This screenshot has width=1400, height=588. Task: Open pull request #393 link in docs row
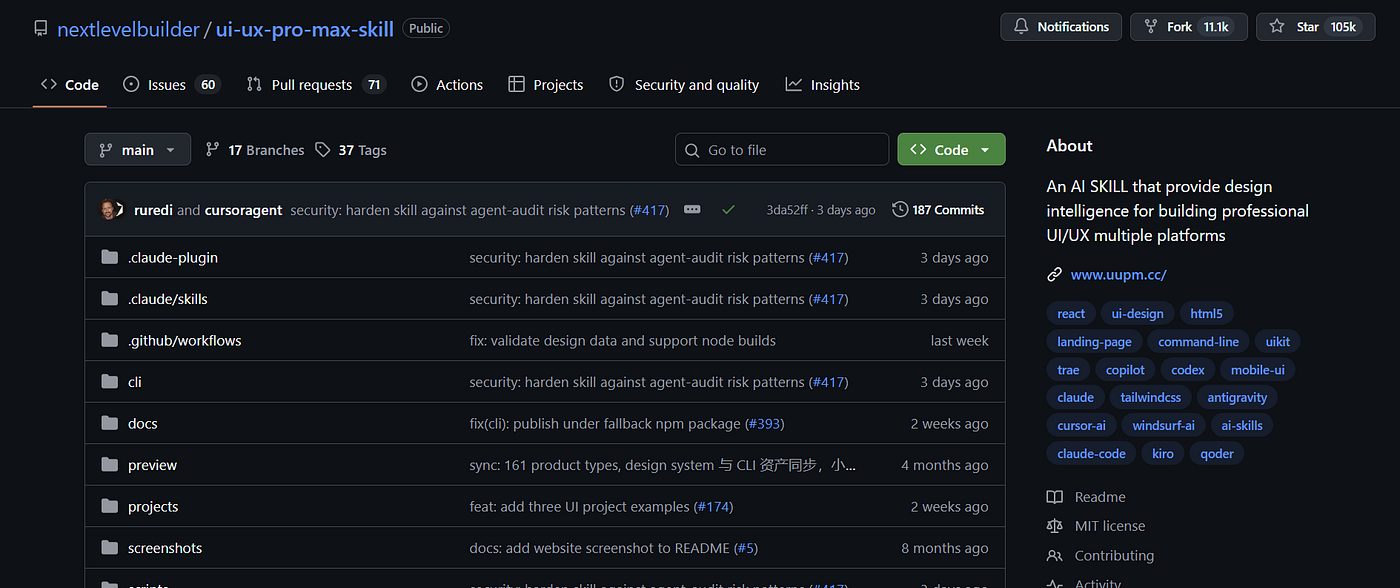(x=764, y=424)
